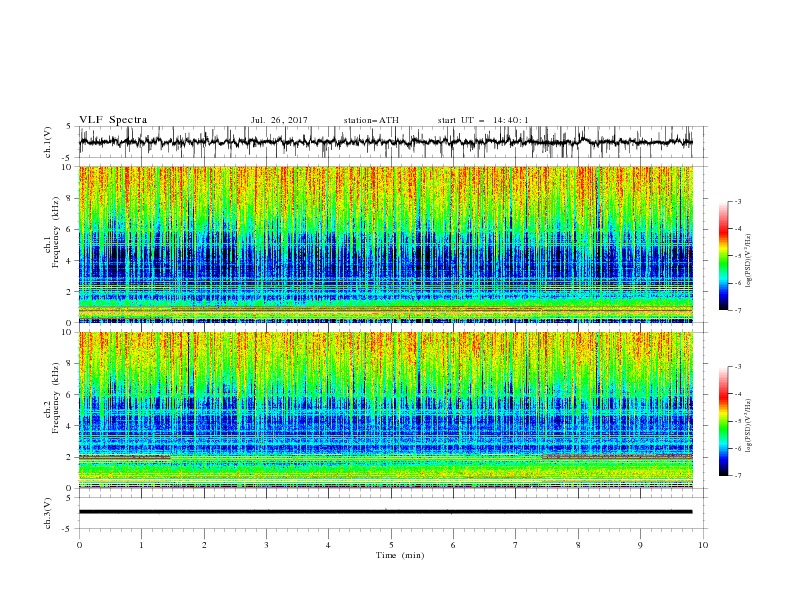
Task: Click the time axis tick label '5'
Action: click(x=391, y=545)
